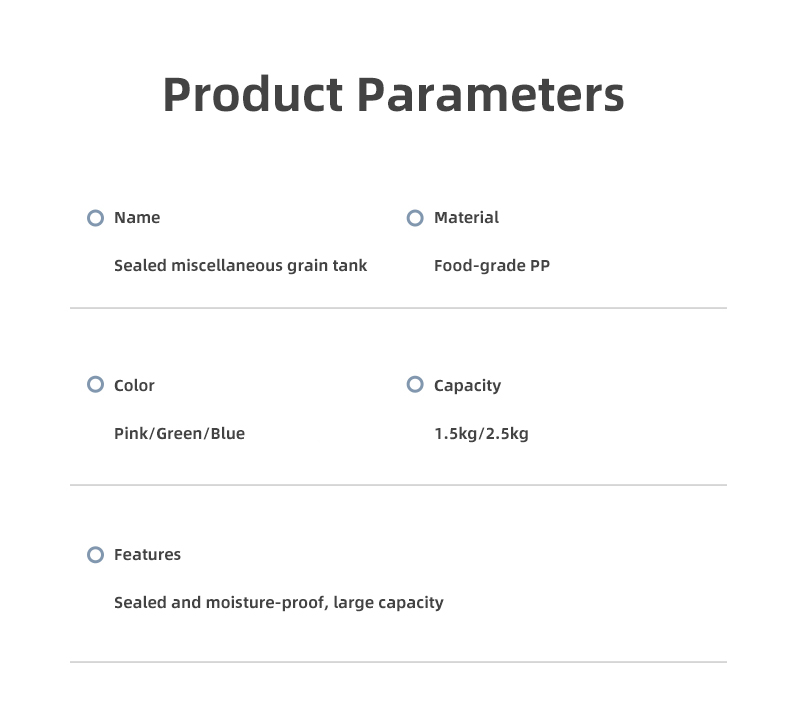Select the Material label
Viewport: 790px width, 708px height.
pos(466,218)
